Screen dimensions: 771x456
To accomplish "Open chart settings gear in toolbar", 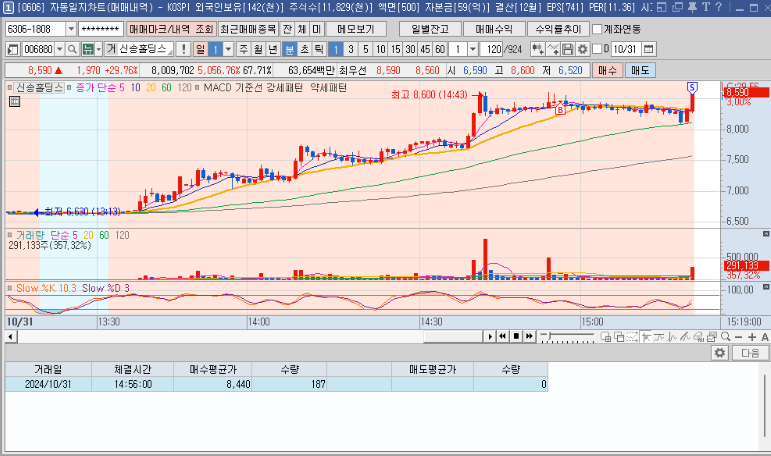I will click(x=582, y=49).
